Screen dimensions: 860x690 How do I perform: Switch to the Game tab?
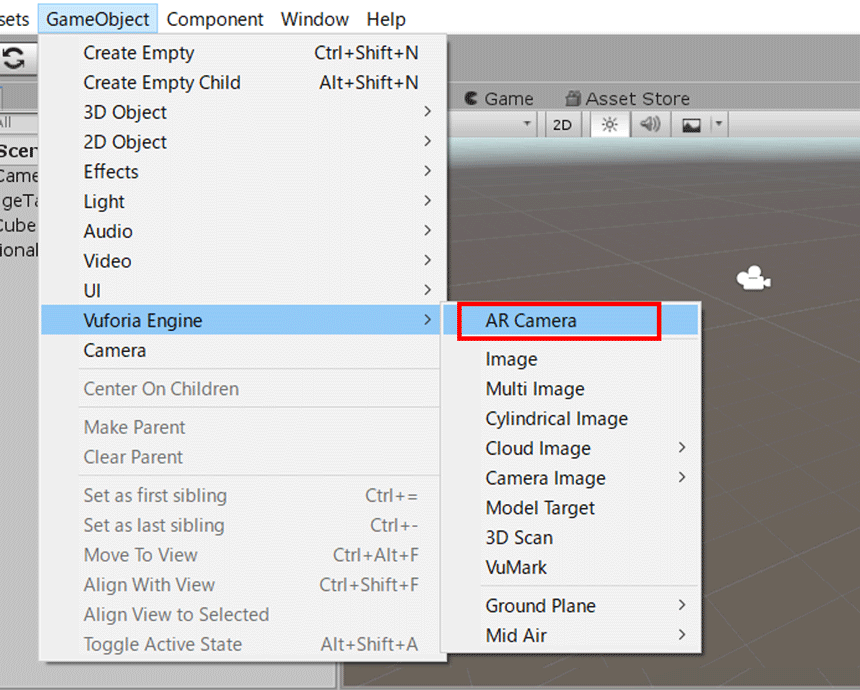[x=499, y=99]
